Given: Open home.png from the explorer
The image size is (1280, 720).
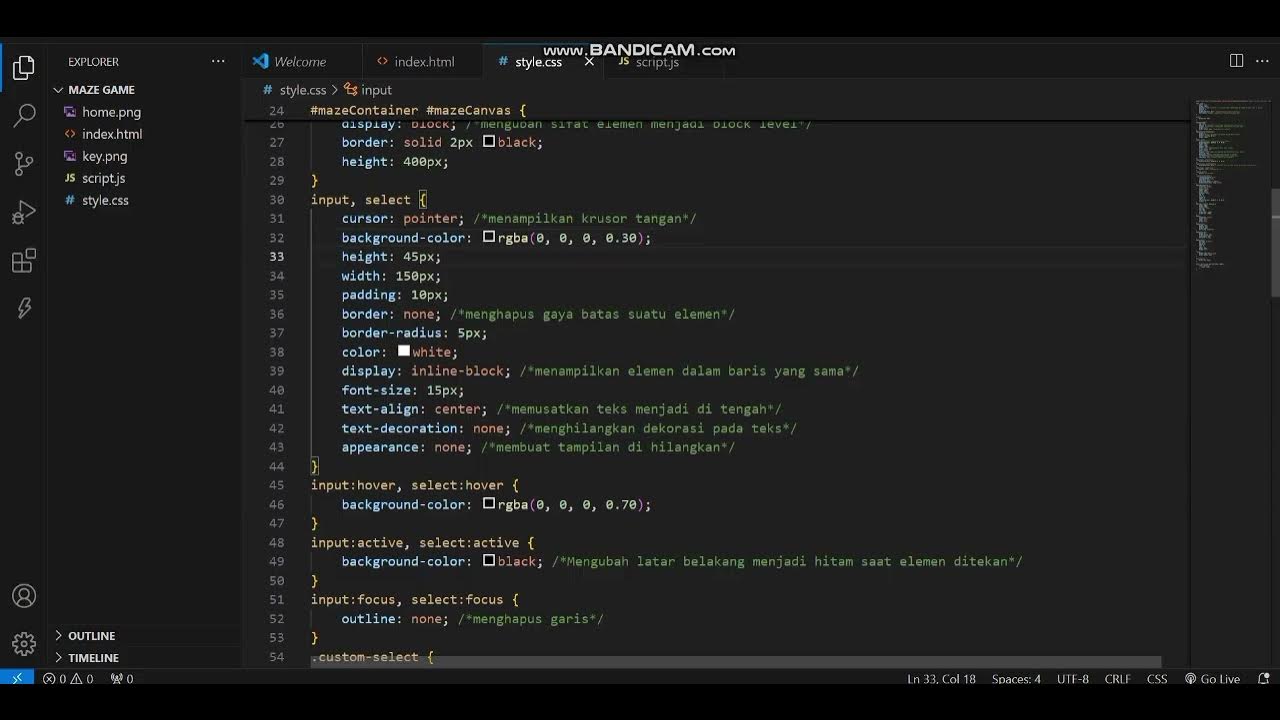Looking at the screenshot, I should 111,112.
